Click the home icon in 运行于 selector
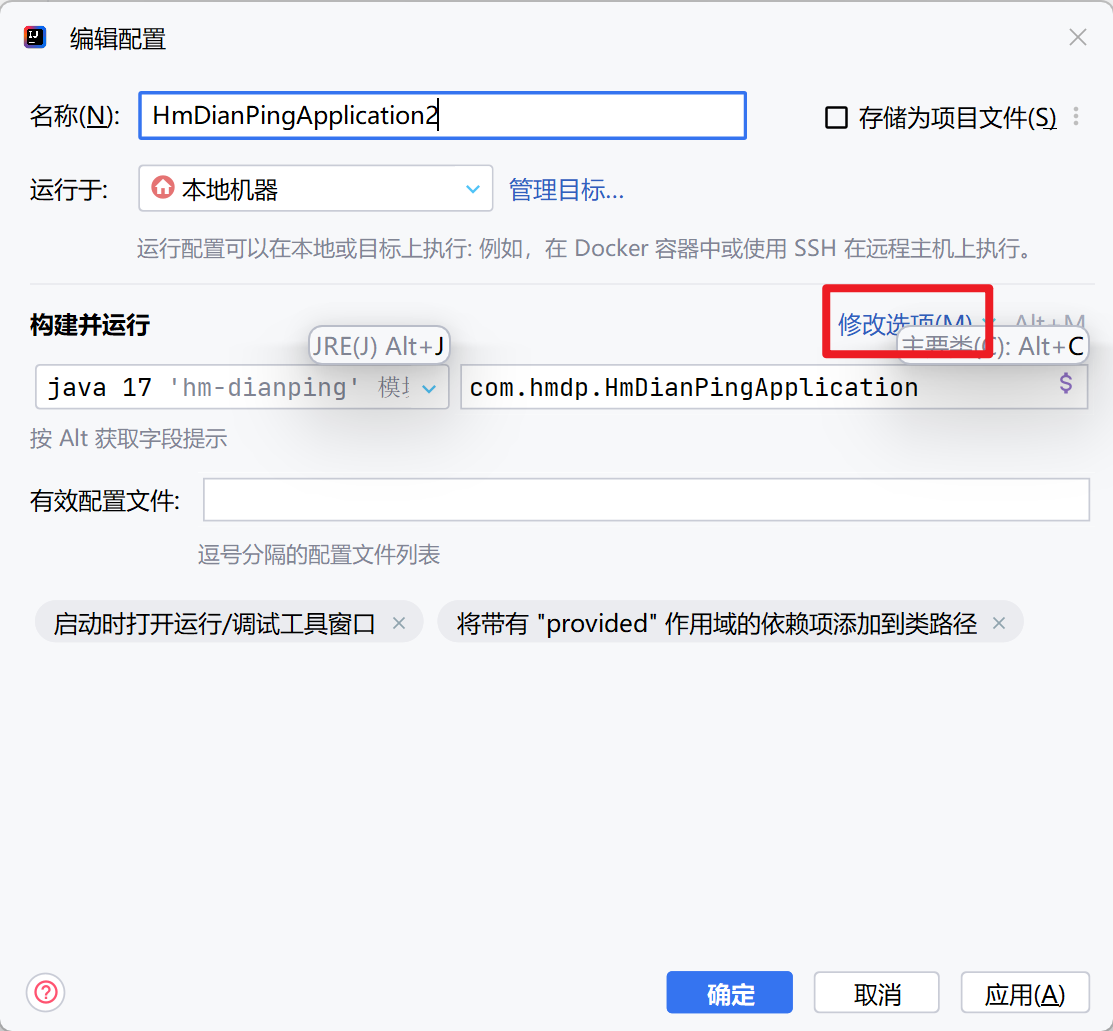This screenshot has width=1113, height=1031. (162, 188)
